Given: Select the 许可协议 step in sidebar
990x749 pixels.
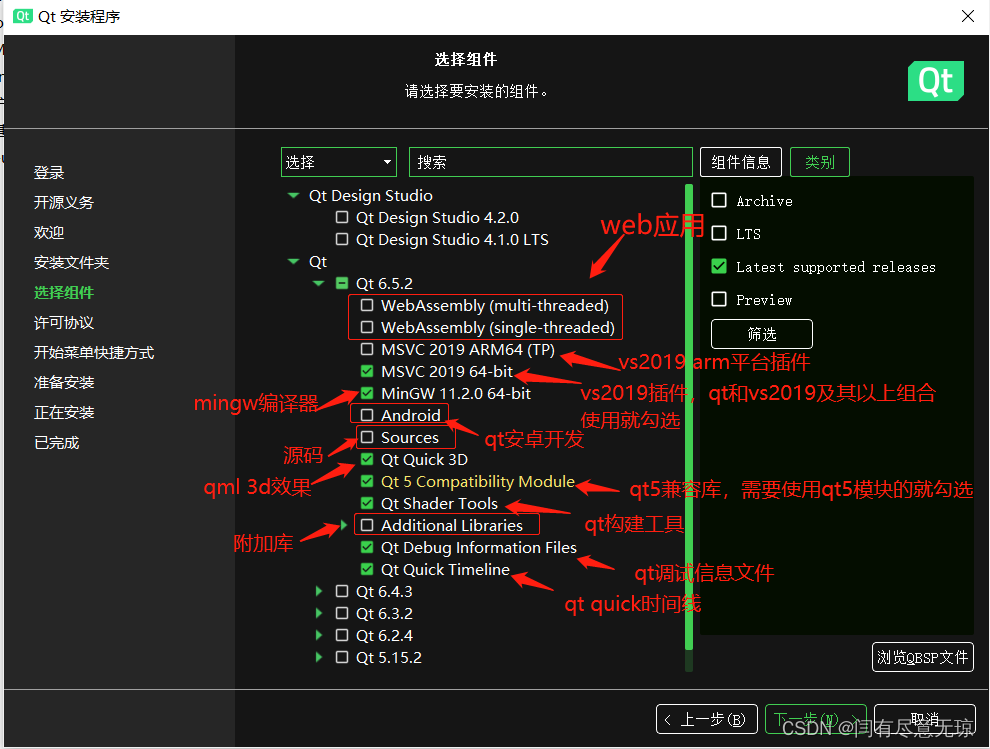Looking at the screenshot, I should [64, 322].
